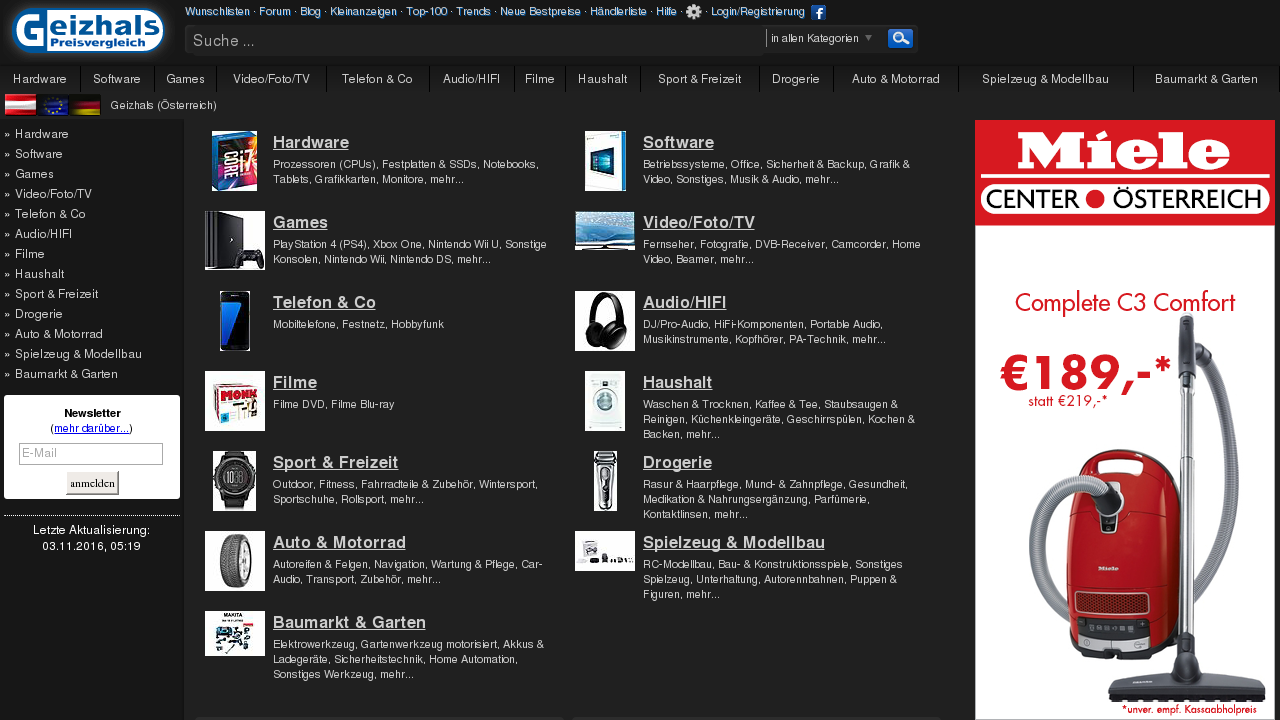Open the Sport & Freizeit watch thumbnail

pos(235,481)
